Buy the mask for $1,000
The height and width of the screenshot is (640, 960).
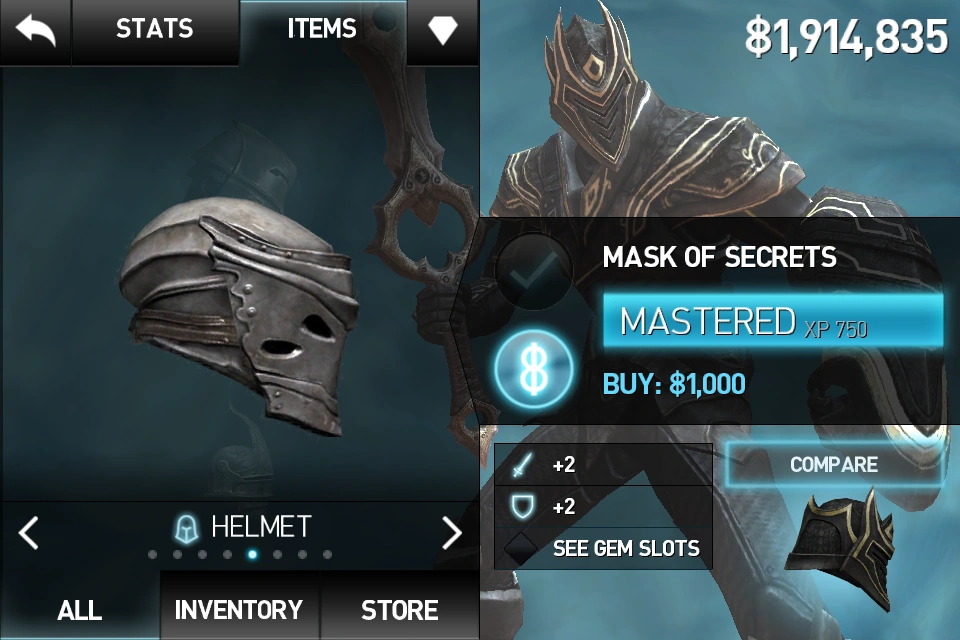[x=674, y=384]
